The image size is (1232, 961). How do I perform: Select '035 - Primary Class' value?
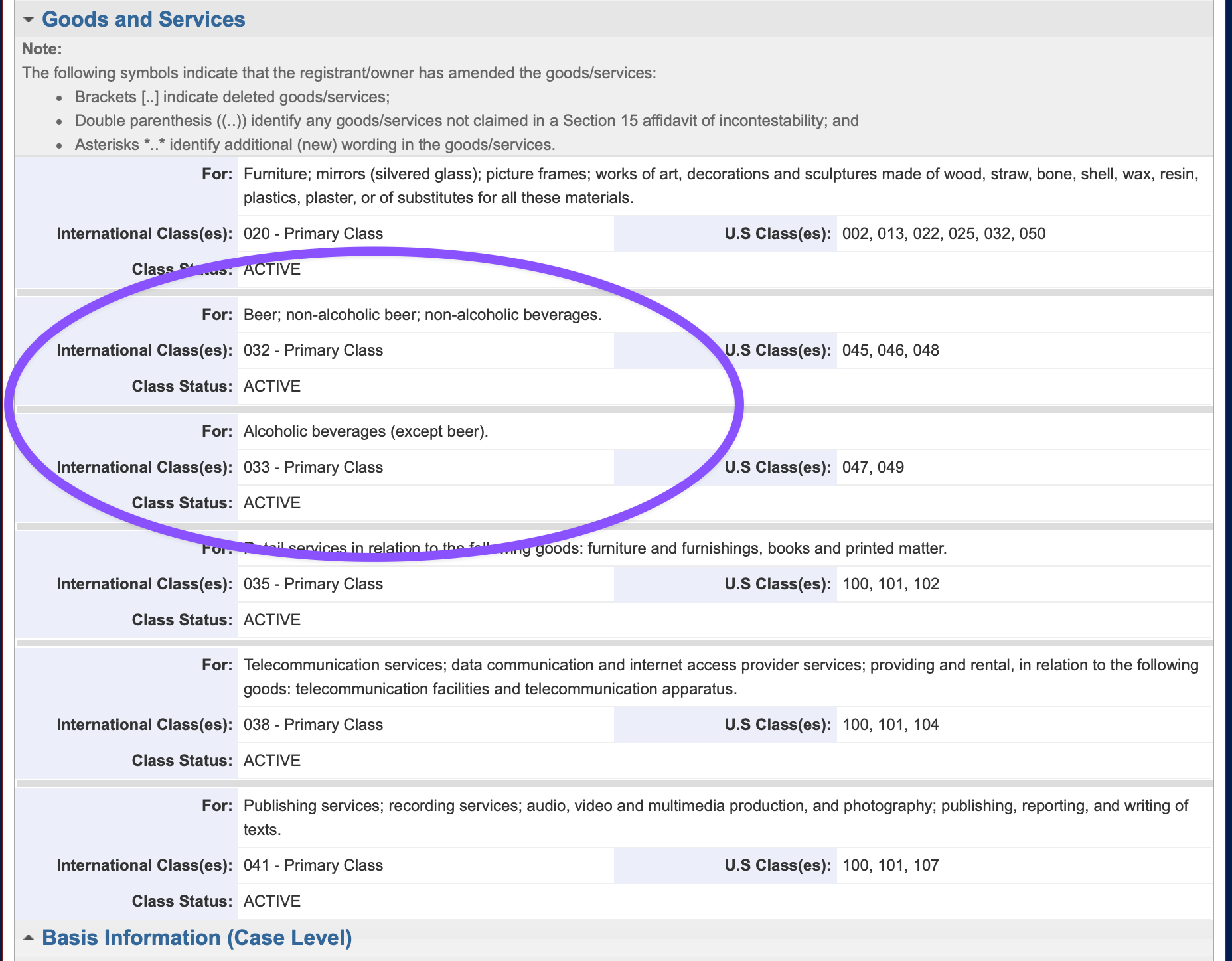click(x=313, y=584)
